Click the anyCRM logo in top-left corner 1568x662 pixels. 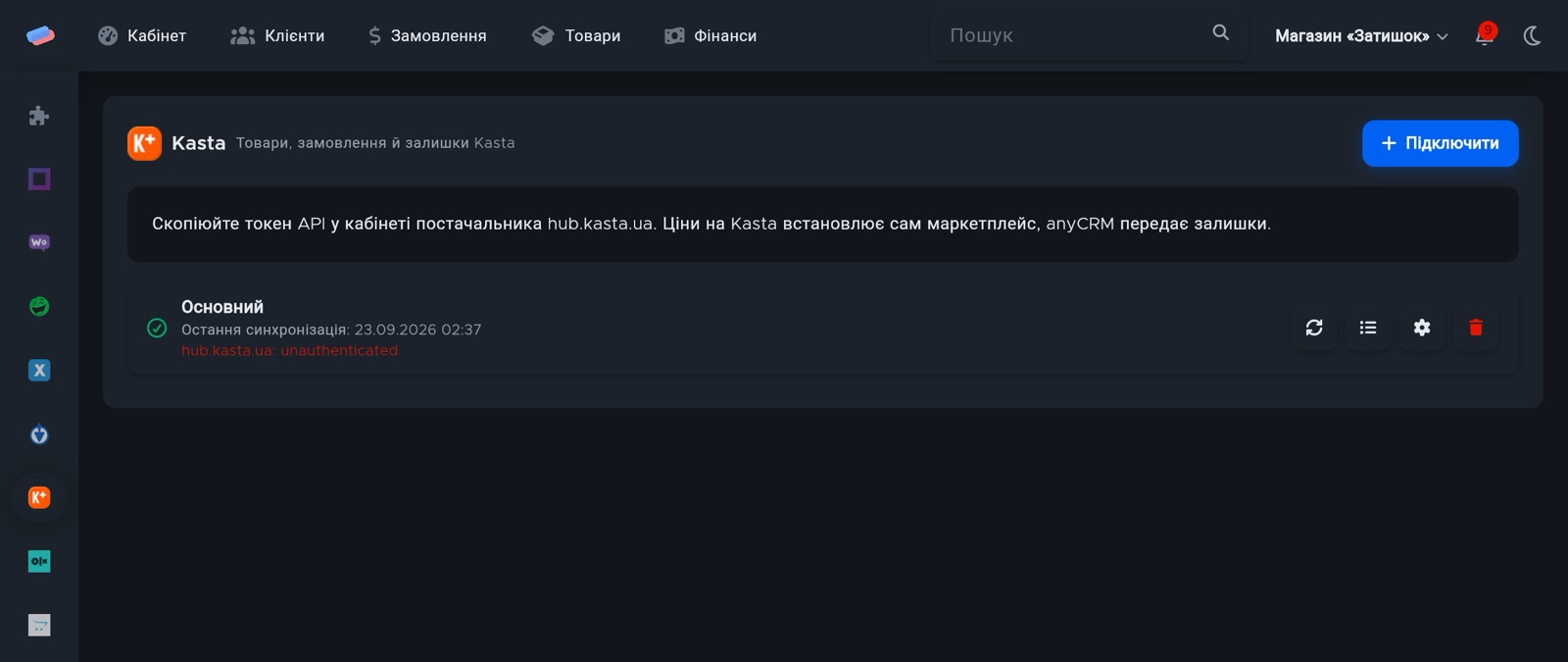(40, 35)
